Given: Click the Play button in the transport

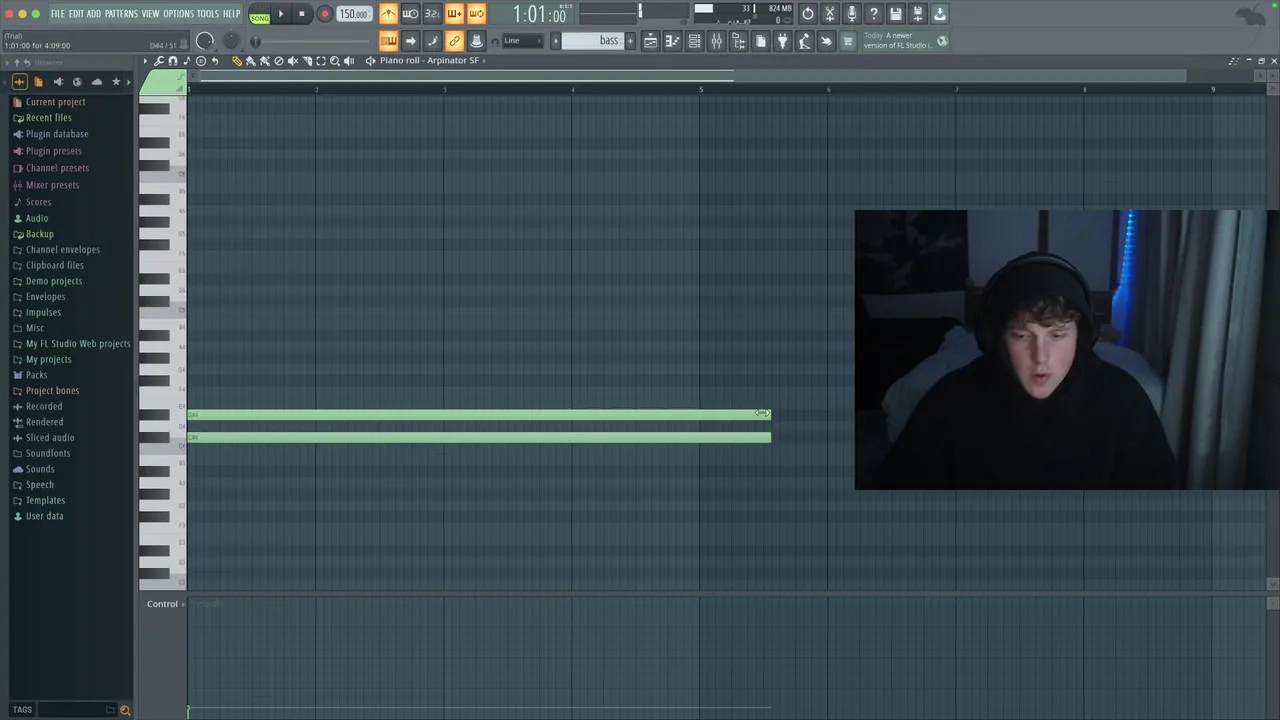Looking at the screenshot, I should pyautogui.click(x=281, y=14).
